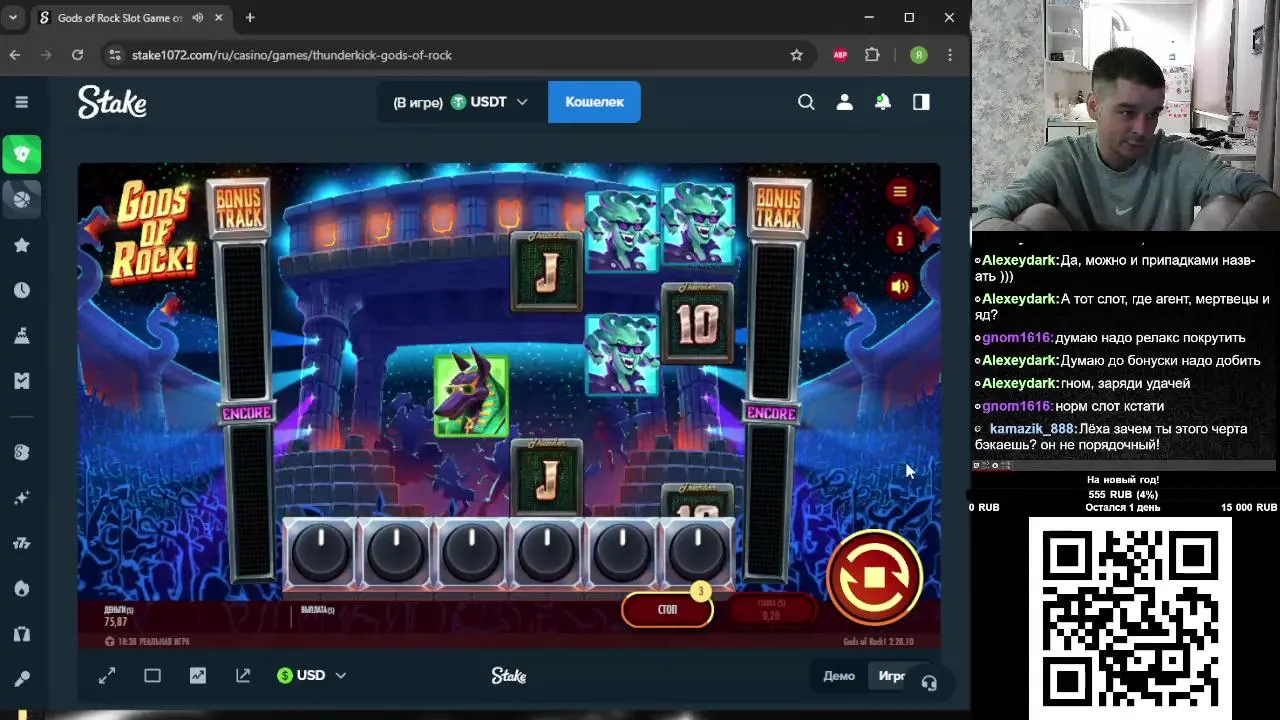Click the 555 RUB (4%) donation goal
Screen dimensions: 1280x720
tap(1123, 494)
